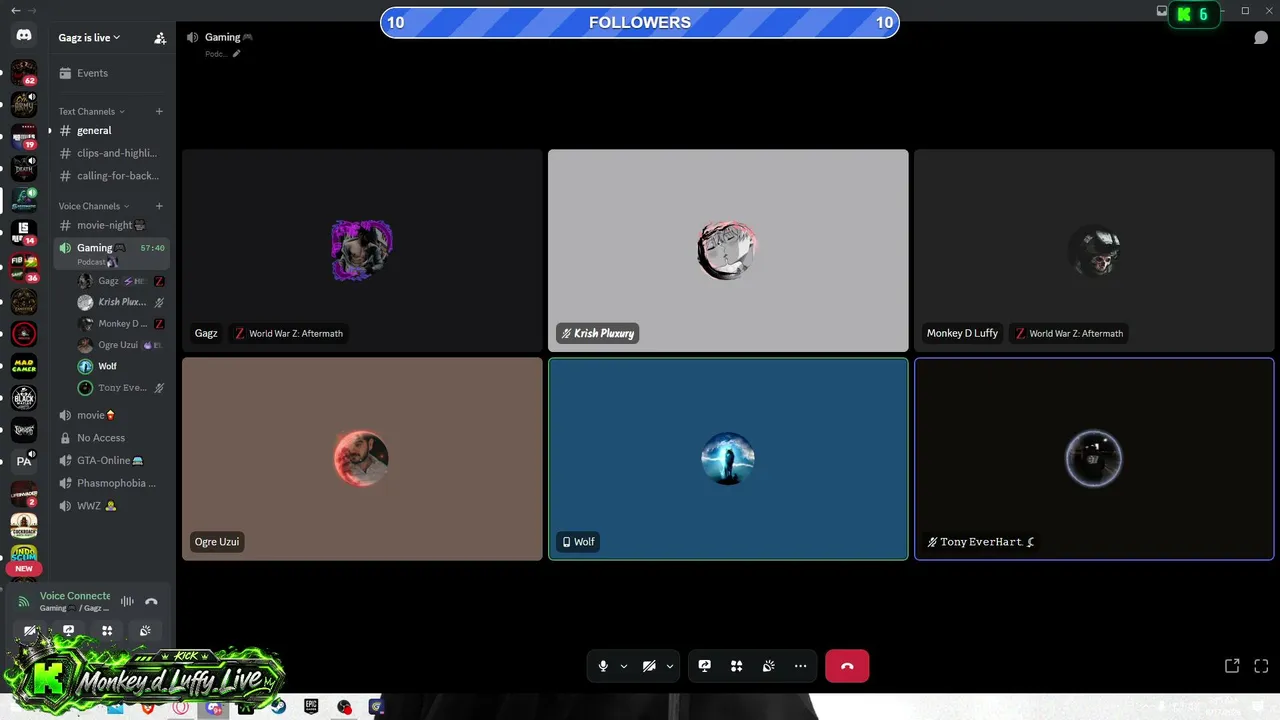Select Ogre Uzui in the voice user list
The image size is (1280, 720).
point(121,345)
